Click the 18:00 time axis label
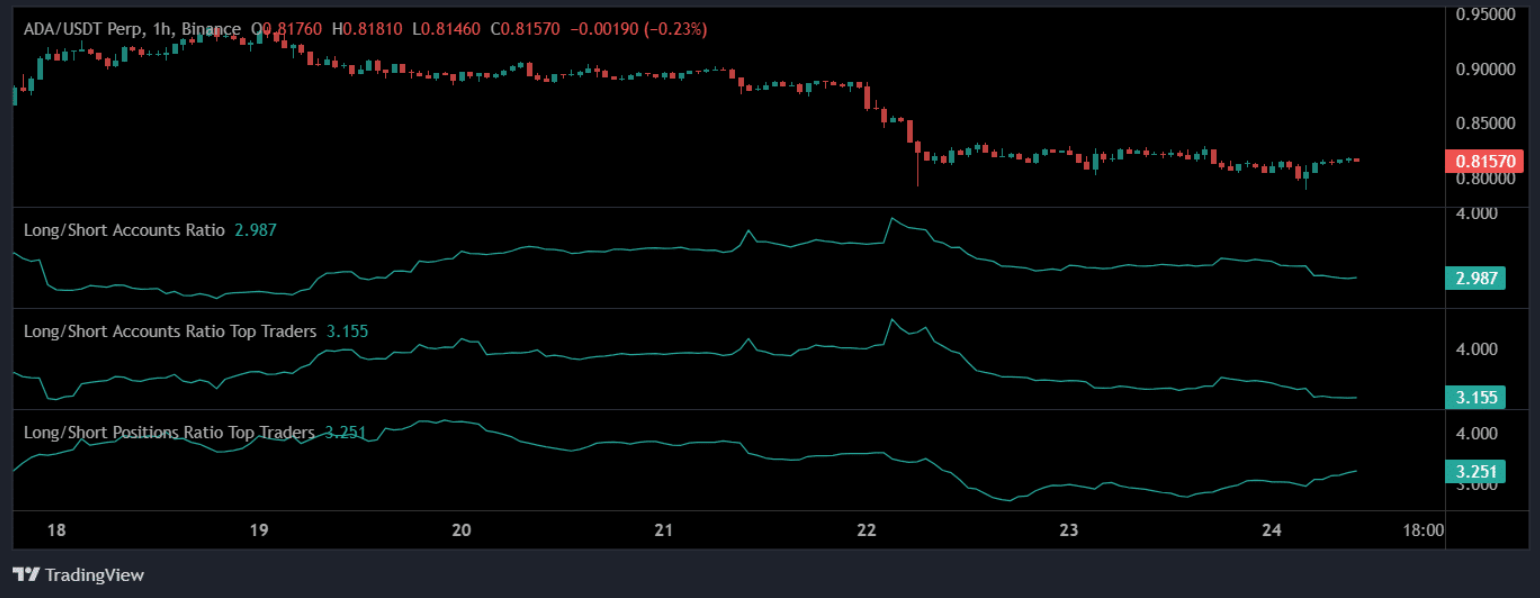 pyautogui.click(x=1423, y=530)
